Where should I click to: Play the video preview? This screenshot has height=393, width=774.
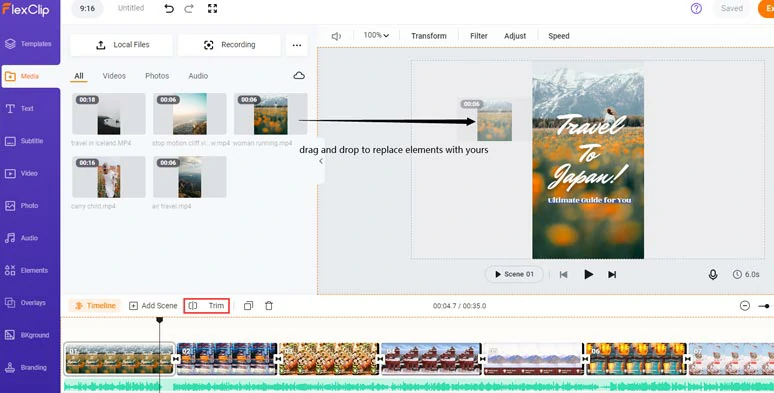click(588, 275)
